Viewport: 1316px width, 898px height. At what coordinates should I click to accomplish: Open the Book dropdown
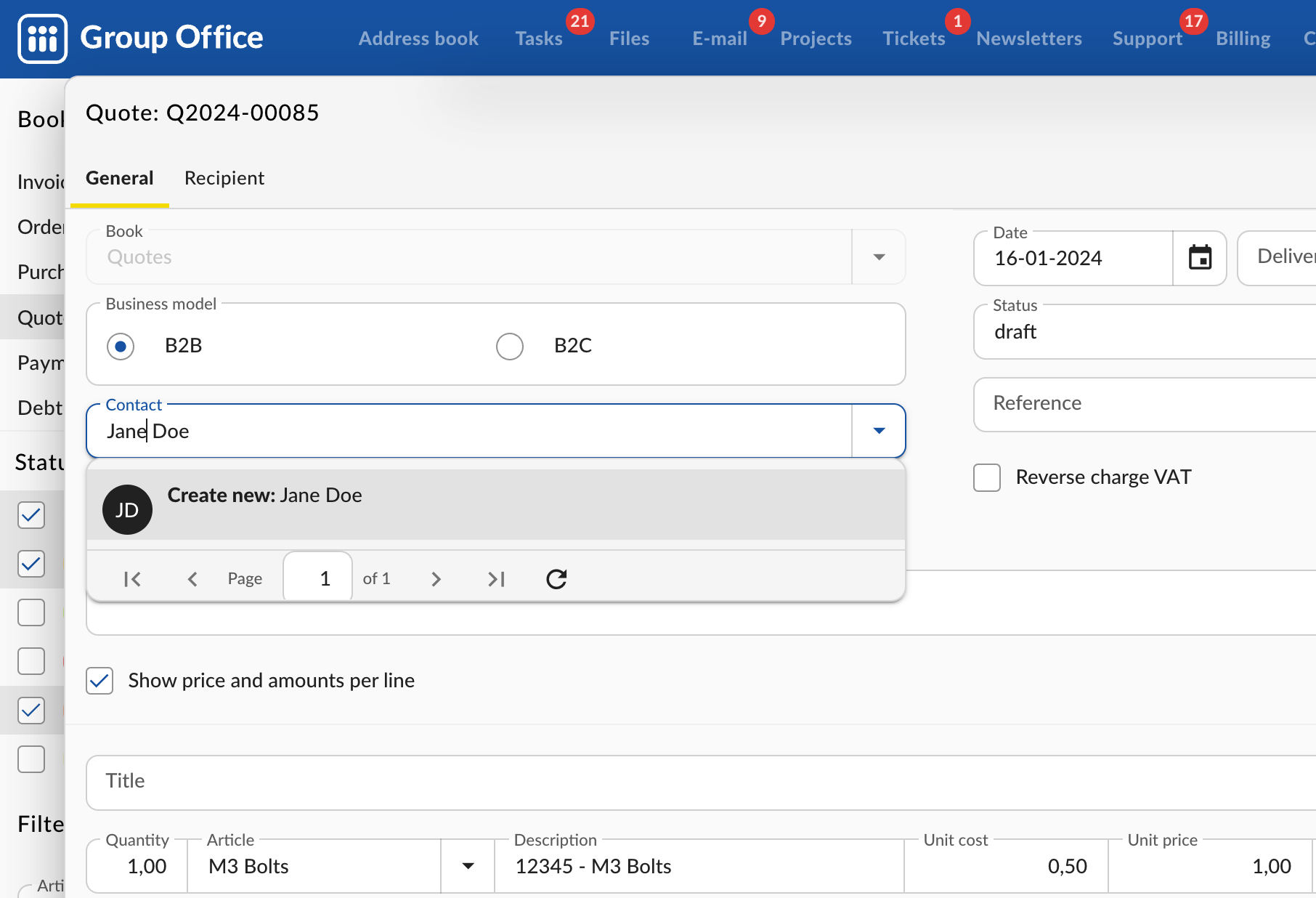879,257
